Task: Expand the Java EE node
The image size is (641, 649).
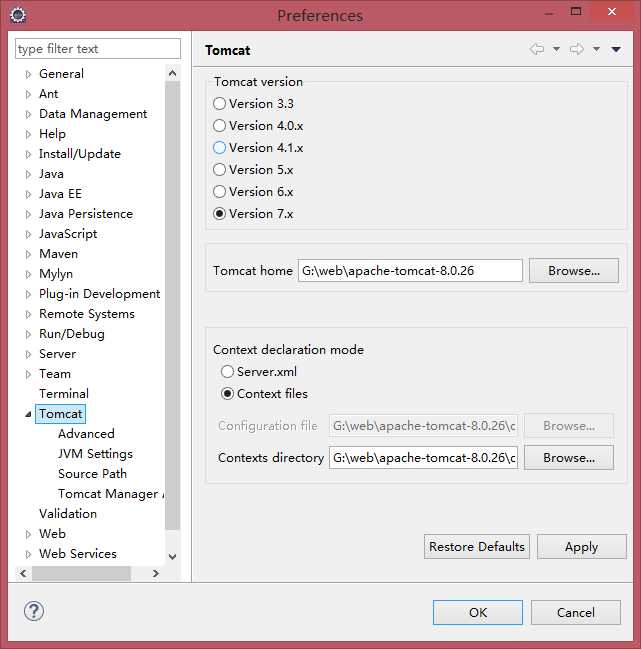Action: click(28, 194)
